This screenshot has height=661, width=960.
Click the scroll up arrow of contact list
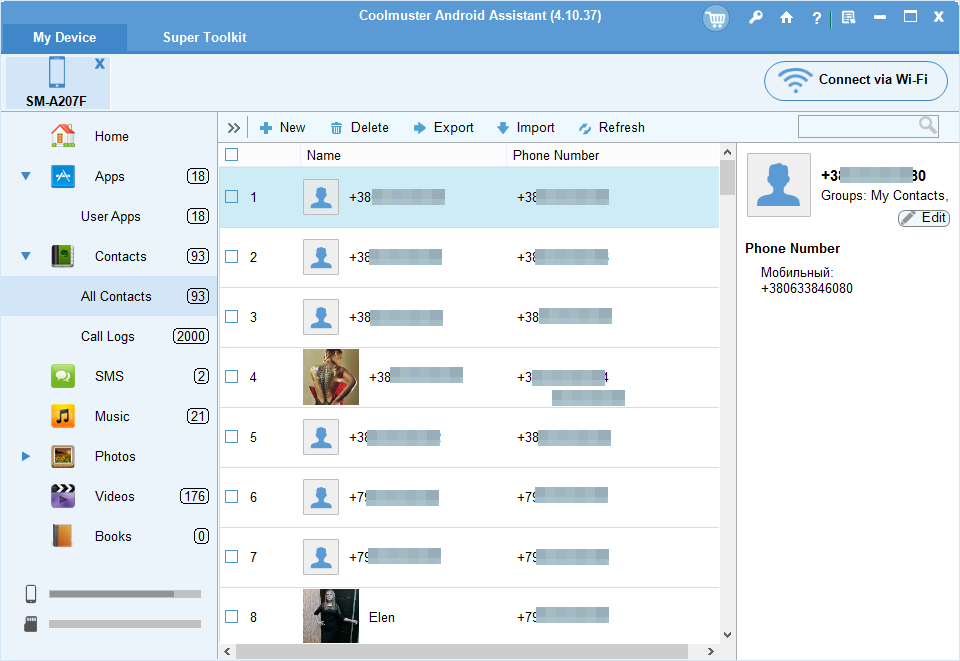click(727, 152)
